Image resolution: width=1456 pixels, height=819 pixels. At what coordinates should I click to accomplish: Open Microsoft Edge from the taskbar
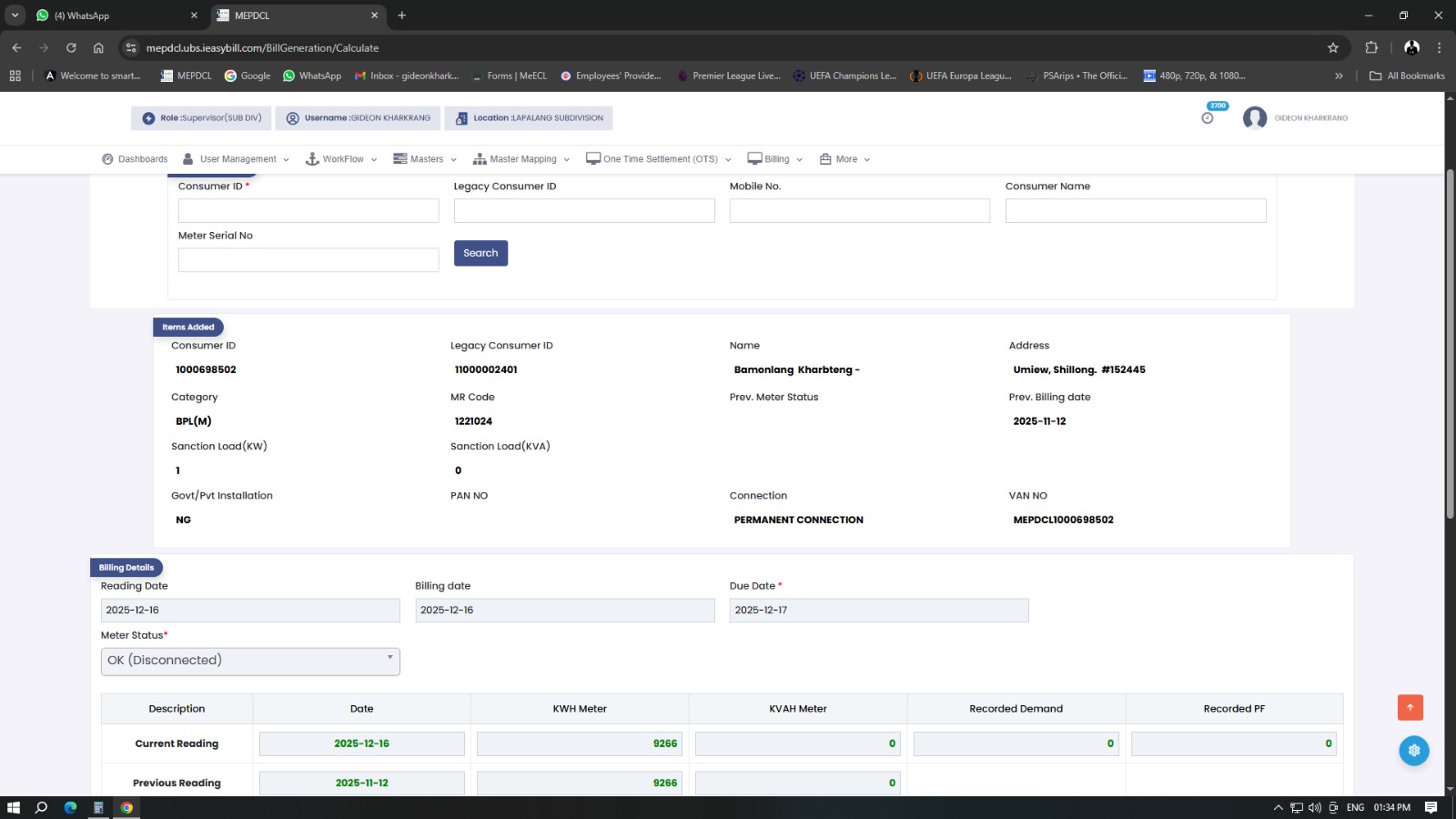tap(70, 807)
